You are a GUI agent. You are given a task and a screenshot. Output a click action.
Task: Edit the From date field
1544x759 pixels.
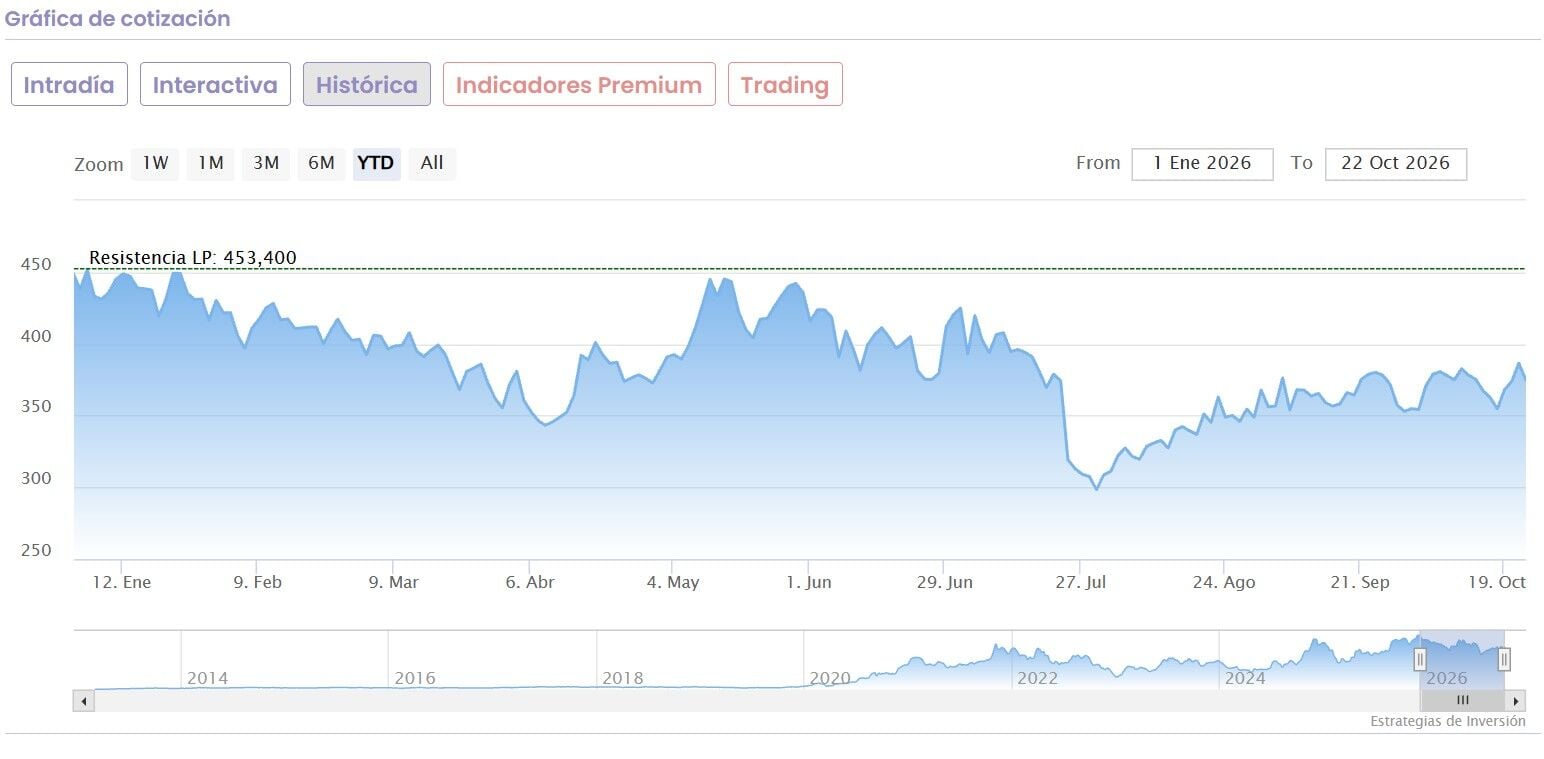click(1202, 164)
